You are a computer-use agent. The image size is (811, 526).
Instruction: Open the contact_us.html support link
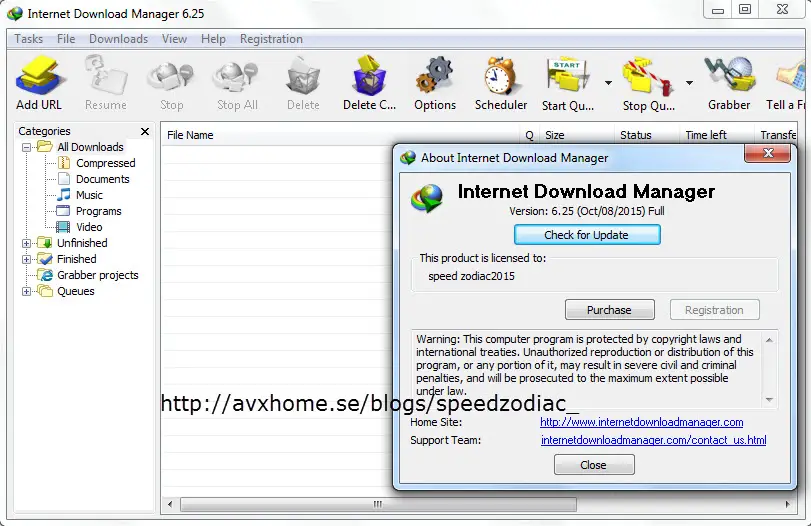[653, 440]
